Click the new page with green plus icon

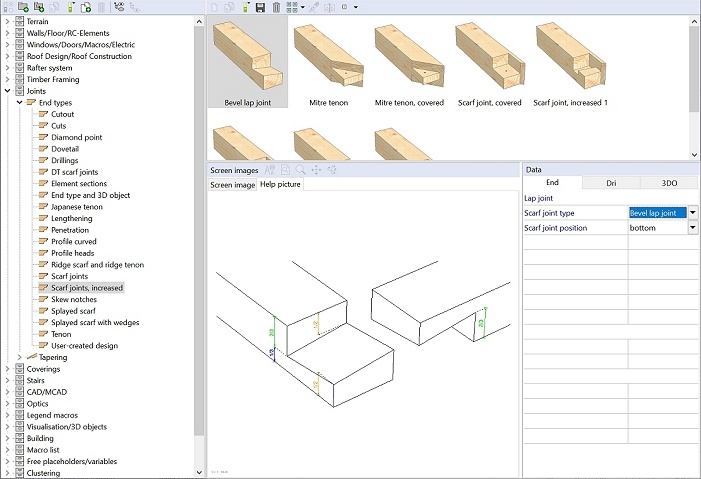(x=86, y=7)
